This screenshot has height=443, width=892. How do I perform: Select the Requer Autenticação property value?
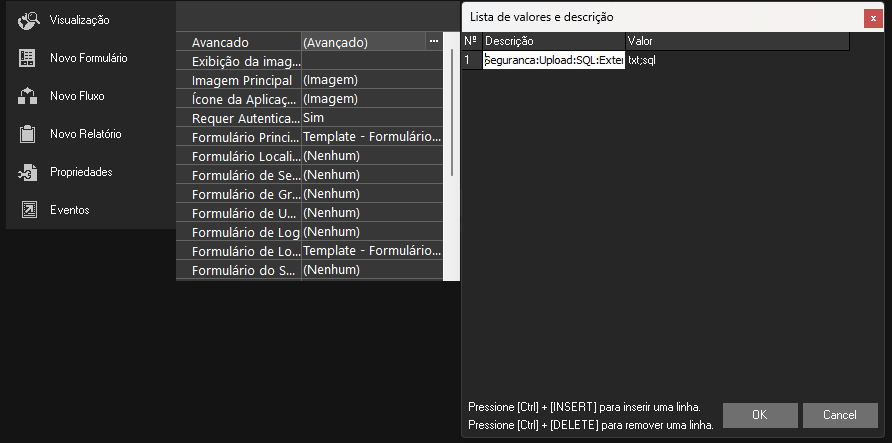(x=371, y=118)
